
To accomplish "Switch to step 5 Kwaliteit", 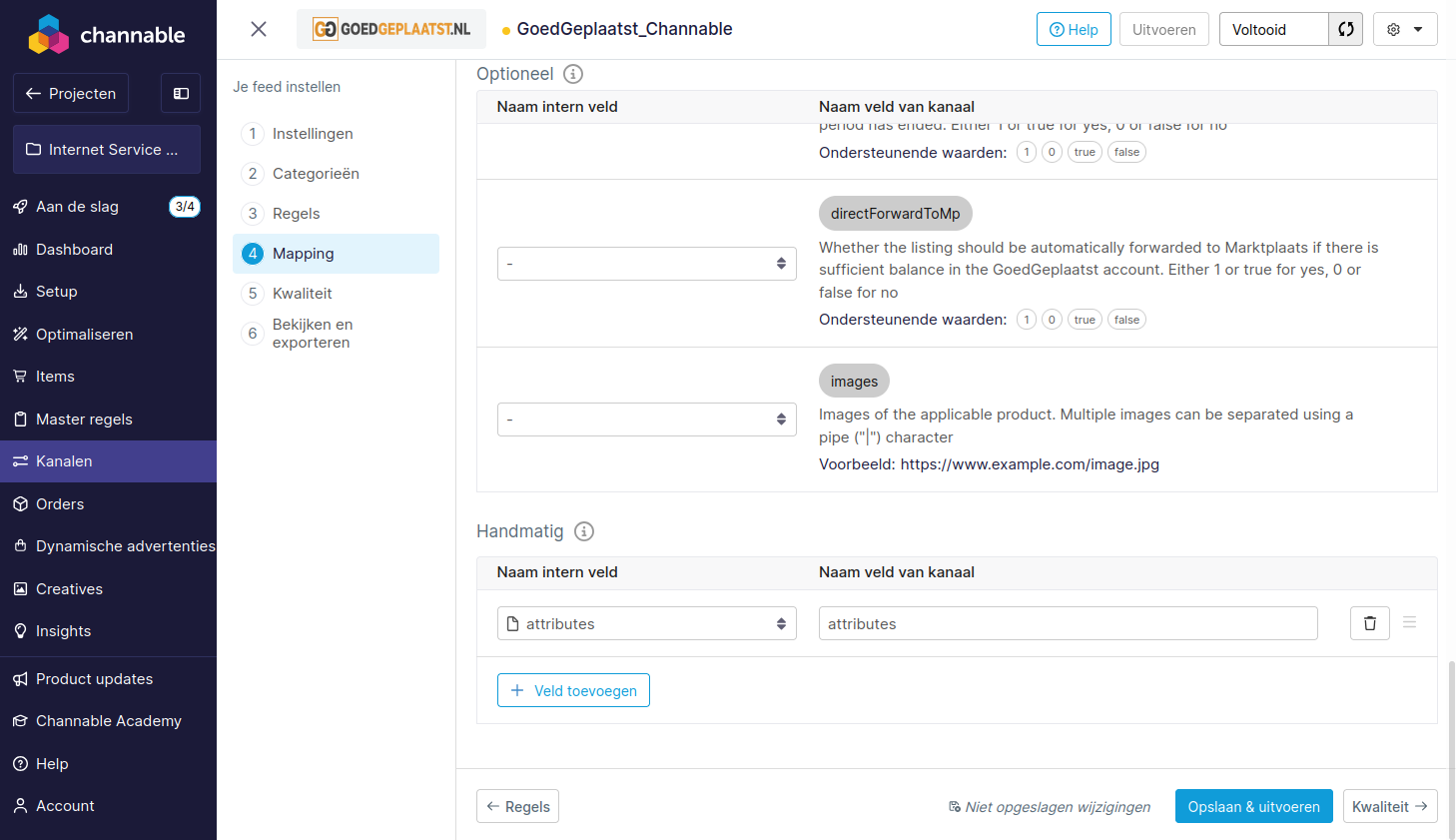I will pyautogui.click(x=301, y=293).
